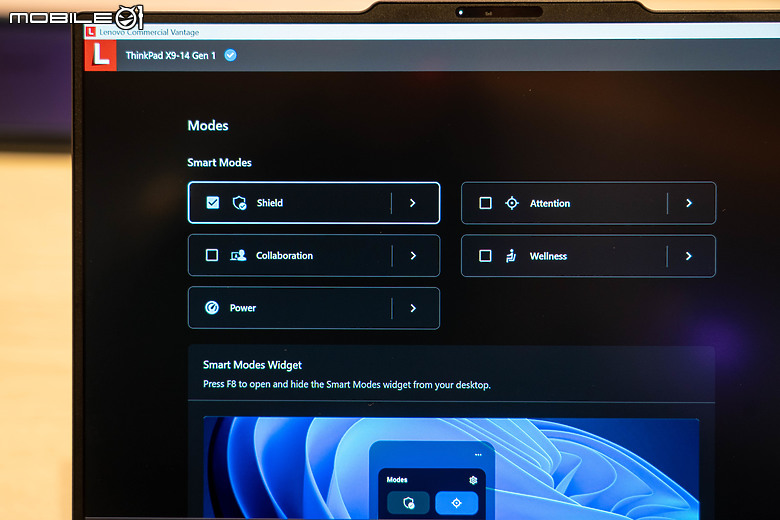Click the Attention mode label
Screen dimensions: 780x520
550,204
